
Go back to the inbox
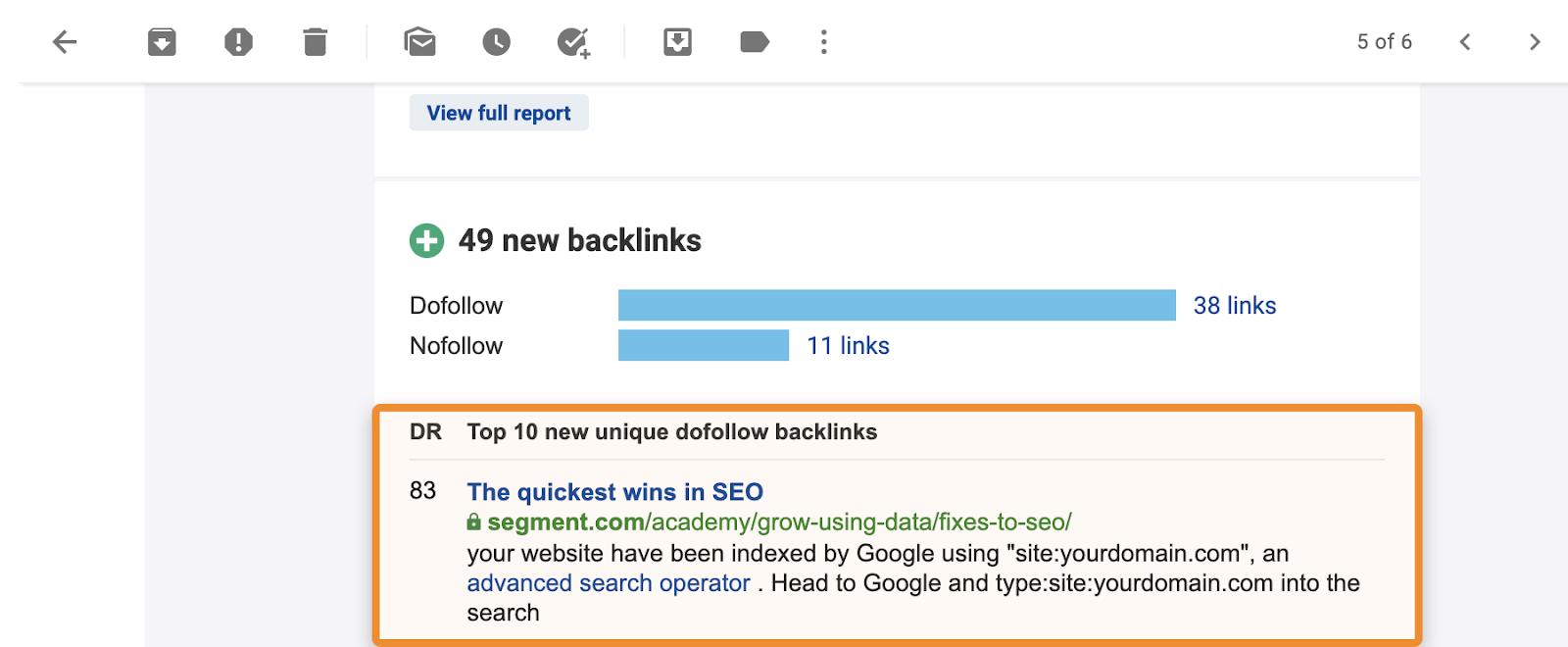pyautogui.click(x=64, y=41)
